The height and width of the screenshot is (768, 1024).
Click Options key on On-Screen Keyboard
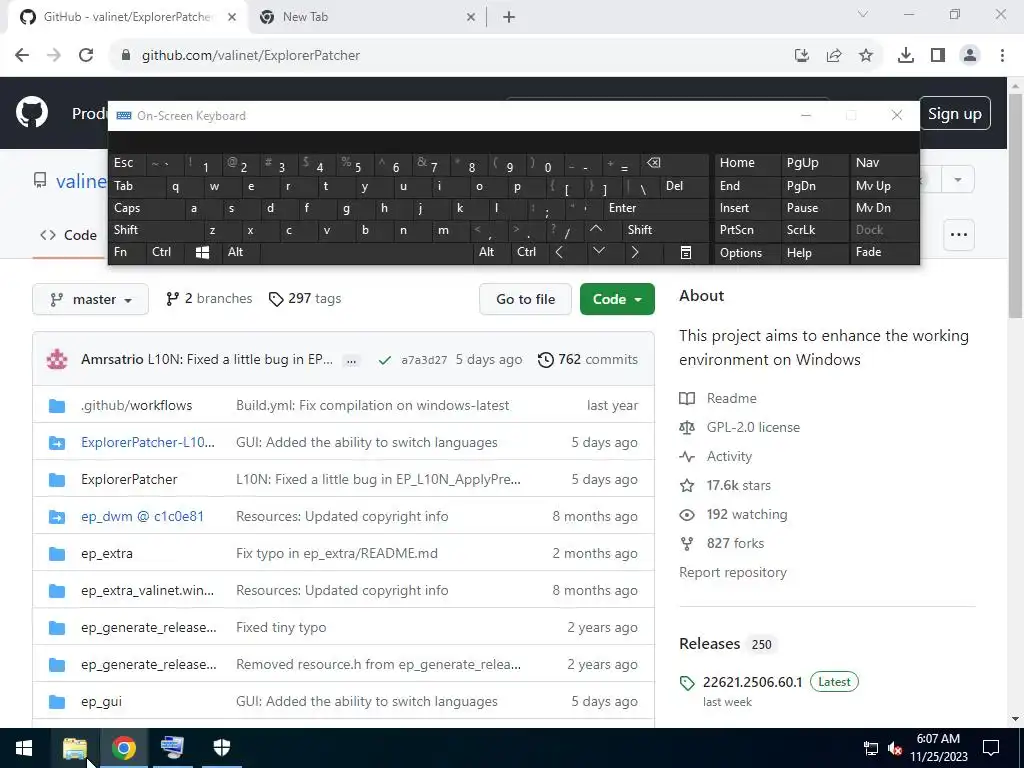747,252
